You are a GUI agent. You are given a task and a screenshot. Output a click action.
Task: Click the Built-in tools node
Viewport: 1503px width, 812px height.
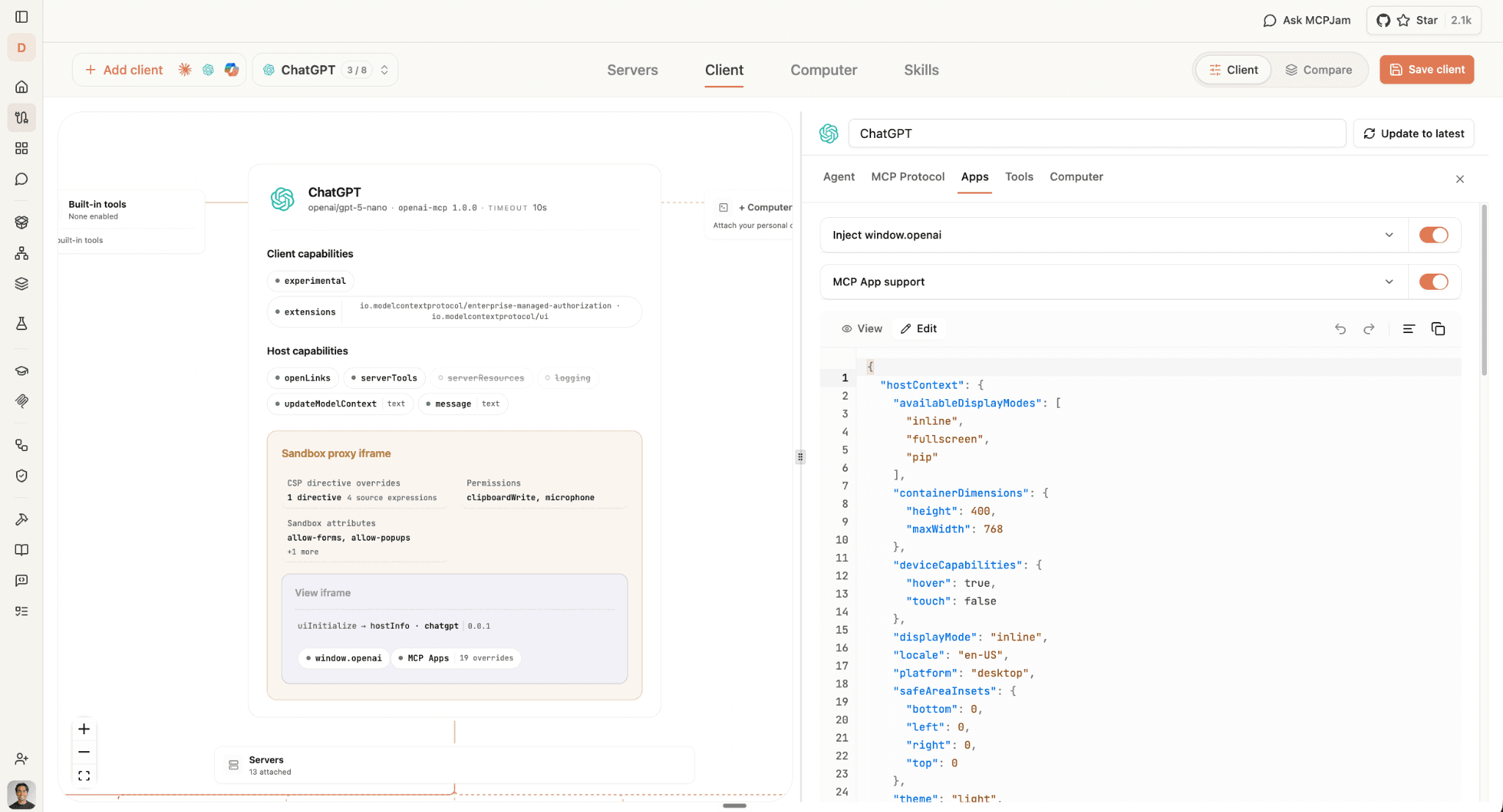(131, 222)
